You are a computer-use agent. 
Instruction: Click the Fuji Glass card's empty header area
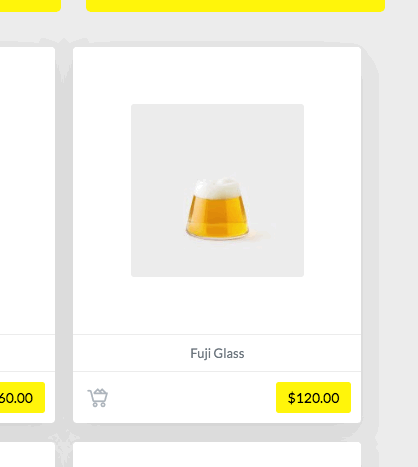[217, 75]
